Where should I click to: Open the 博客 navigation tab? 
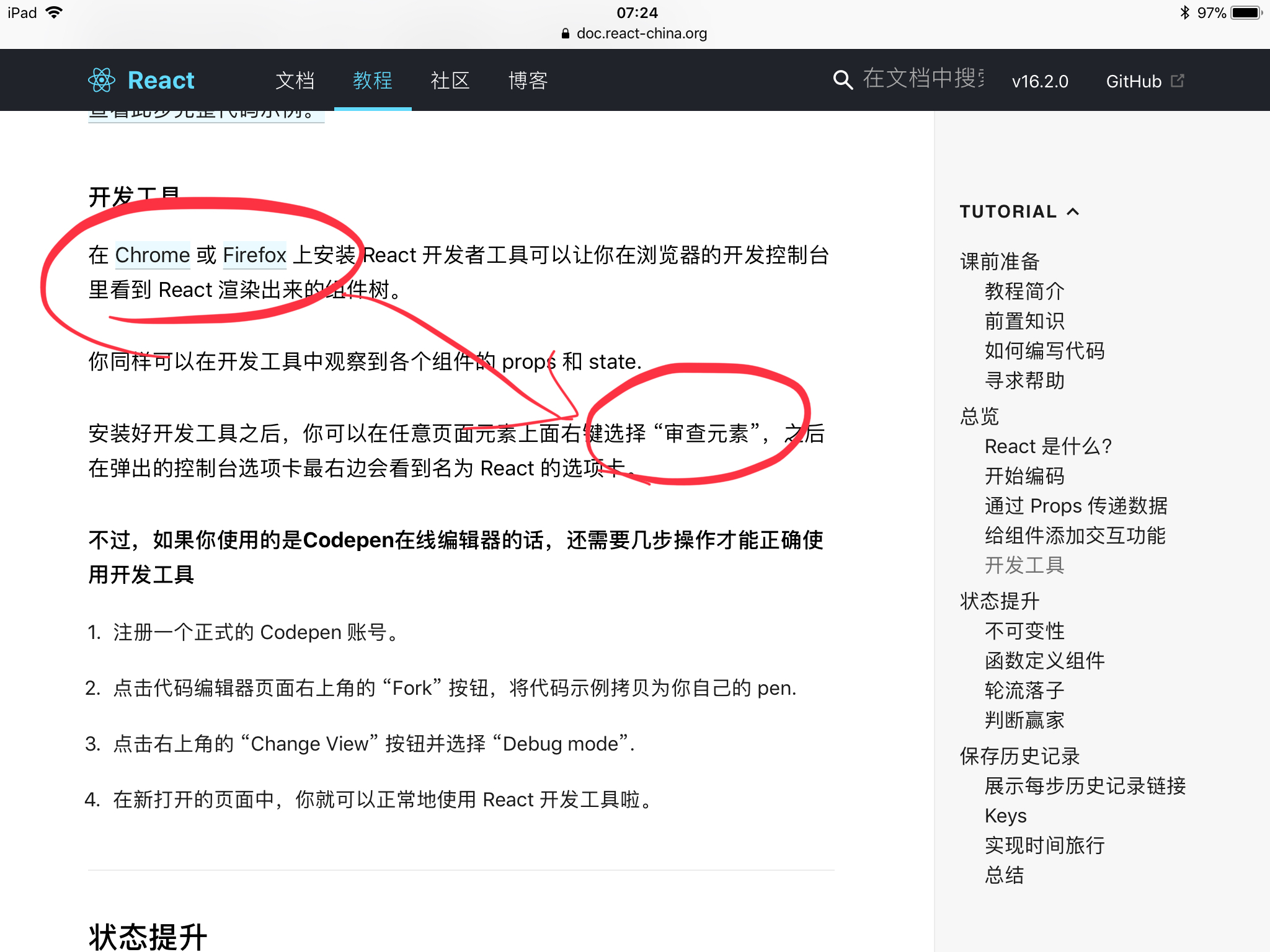pyautogui.click(x=528, y=80)
